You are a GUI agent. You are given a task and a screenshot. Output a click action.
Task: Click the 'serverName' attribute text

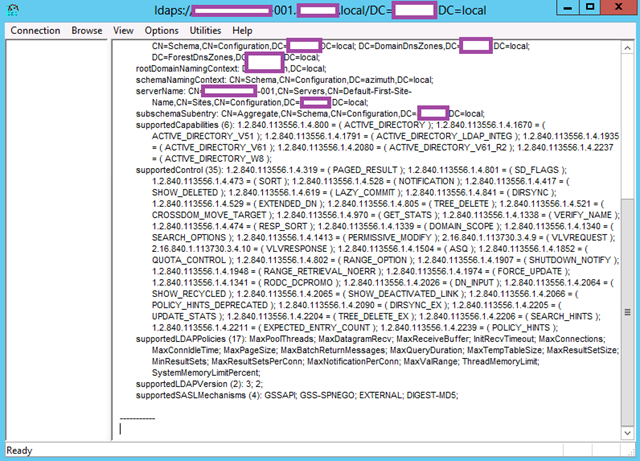click(x=160, y=91)
